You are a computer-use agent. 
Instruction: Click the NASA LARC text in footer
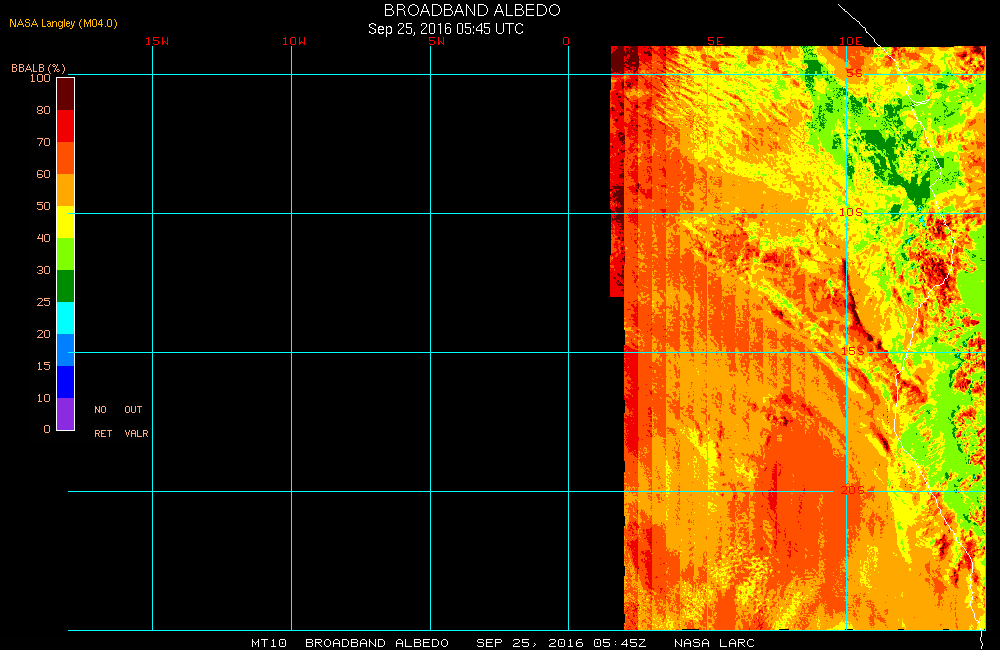point(714,642)
